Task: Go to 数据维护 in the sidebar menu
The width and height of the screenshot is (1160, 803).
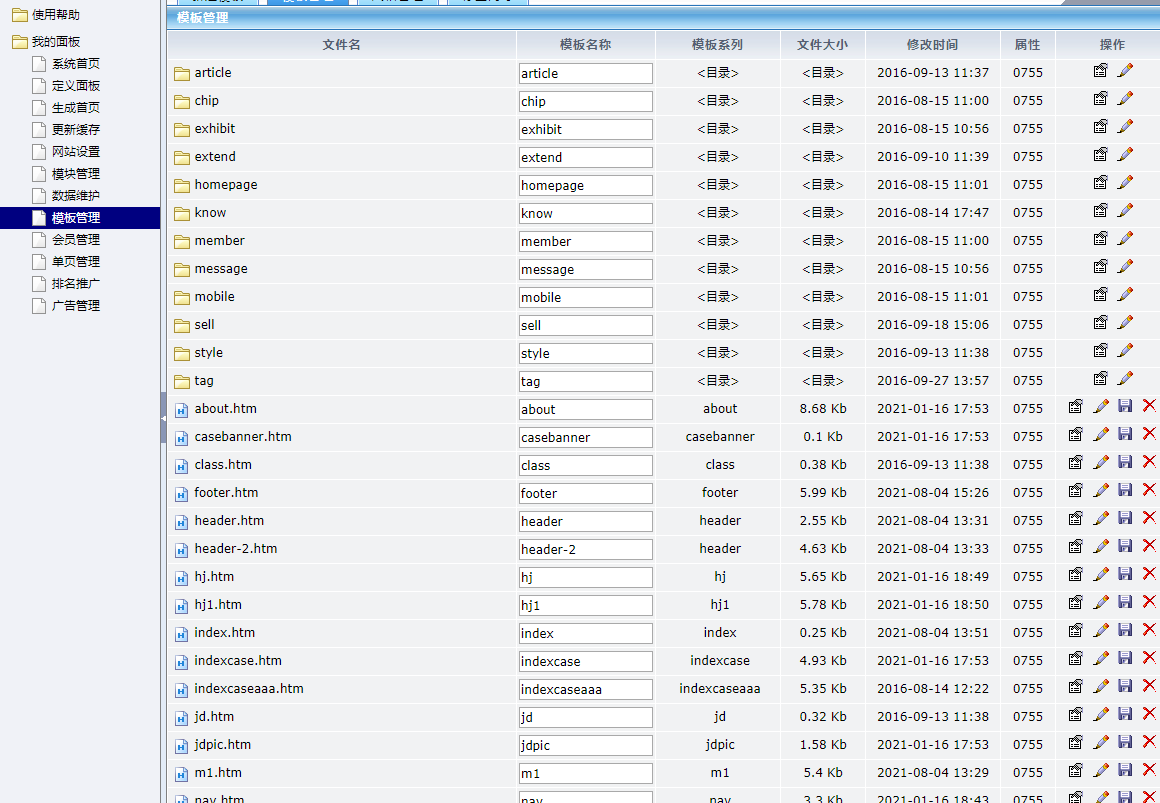Action: [76, 196]
